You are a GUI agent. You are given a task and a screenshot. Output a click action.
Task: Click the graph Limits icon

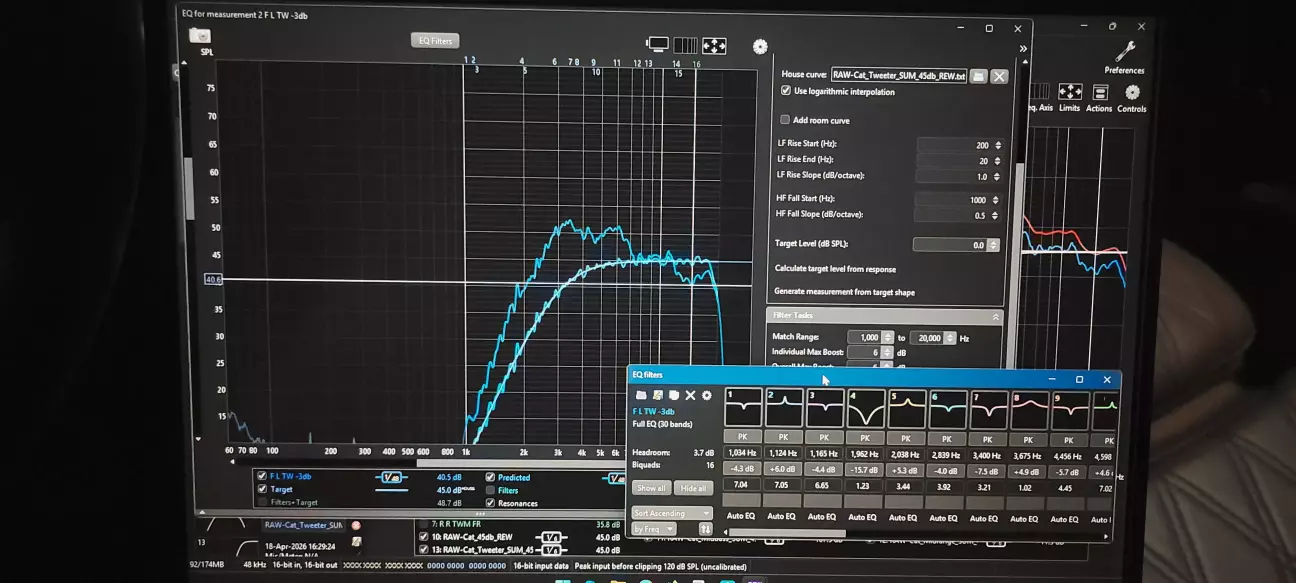pyautogui.click(x=1069, y=96)
